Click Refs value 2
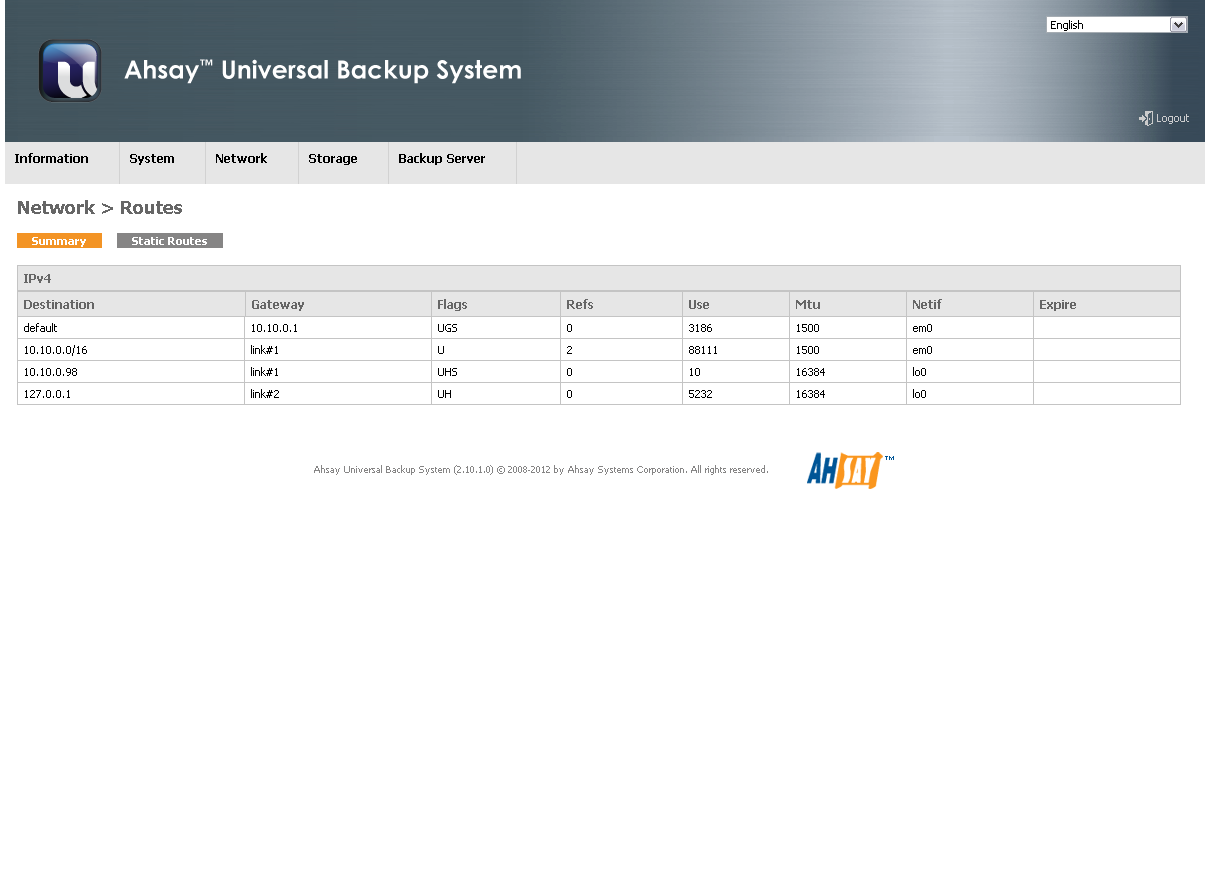Image resolution: width=1210 pixels, height=873 pixels. [569, 350]
